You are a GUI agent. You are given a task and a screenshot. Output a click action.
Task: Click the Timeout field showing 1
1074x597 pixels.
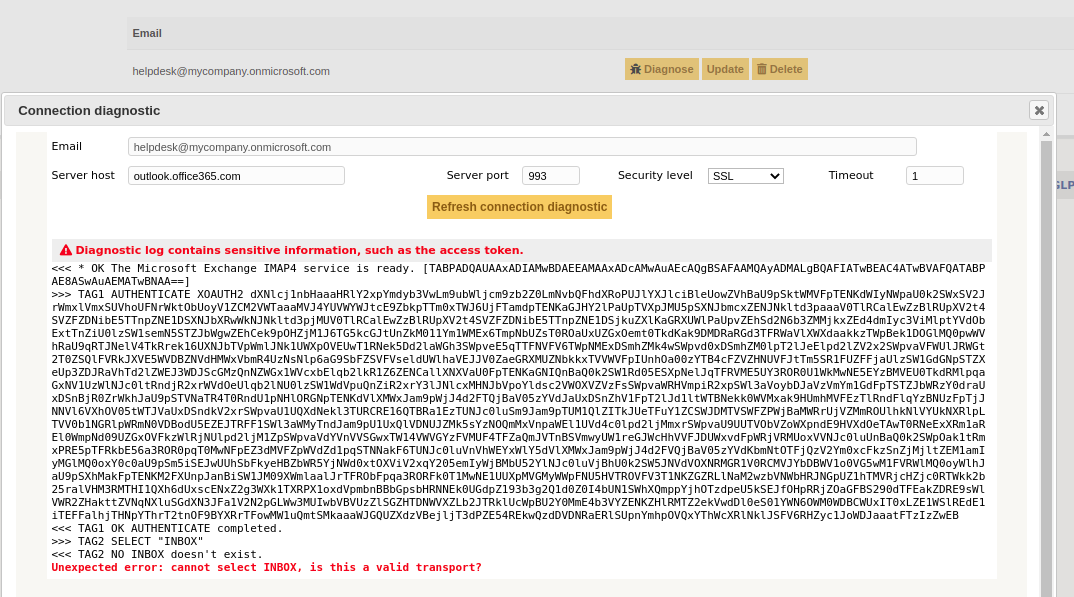[933, 175]
